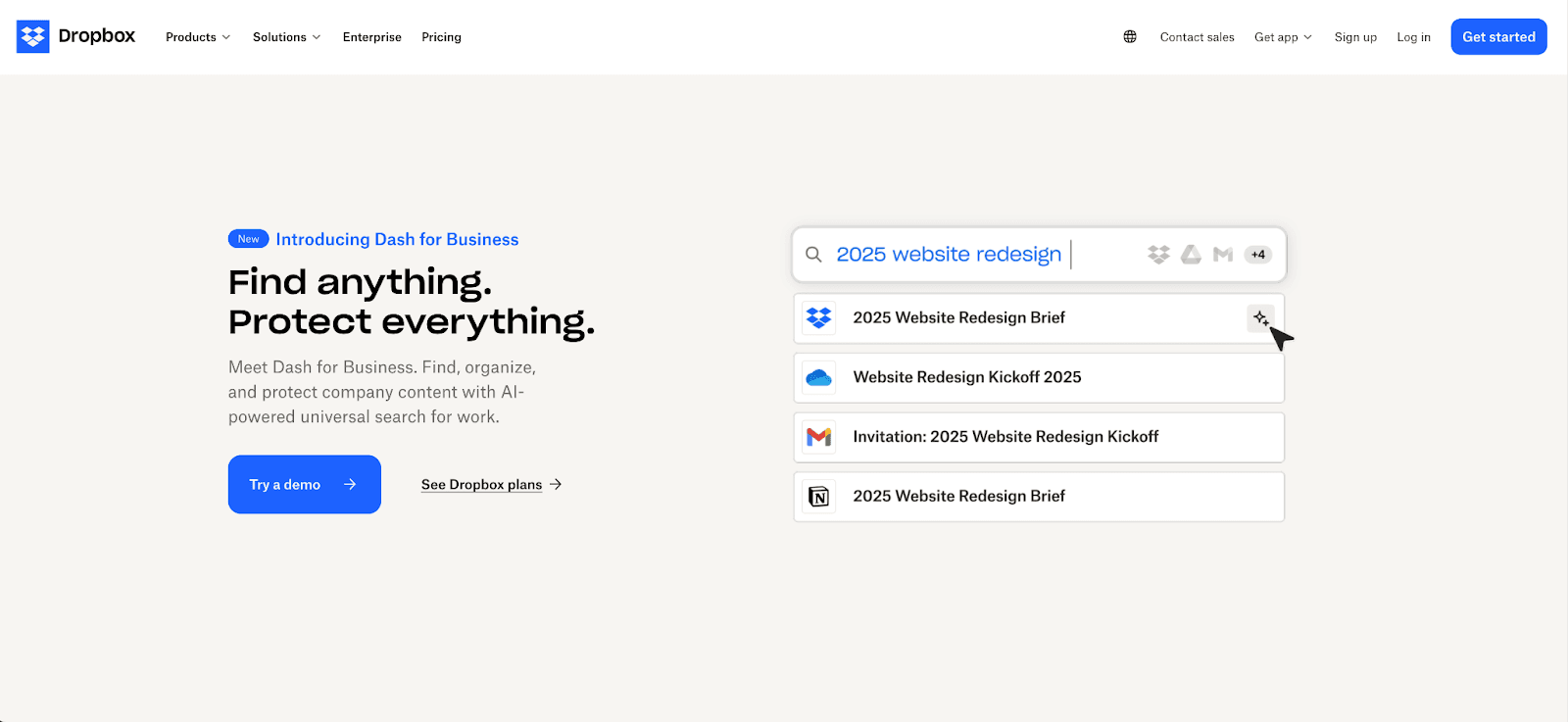
Task: Open the Introducing Dash for Business link
Action: [x=397, y=239]
